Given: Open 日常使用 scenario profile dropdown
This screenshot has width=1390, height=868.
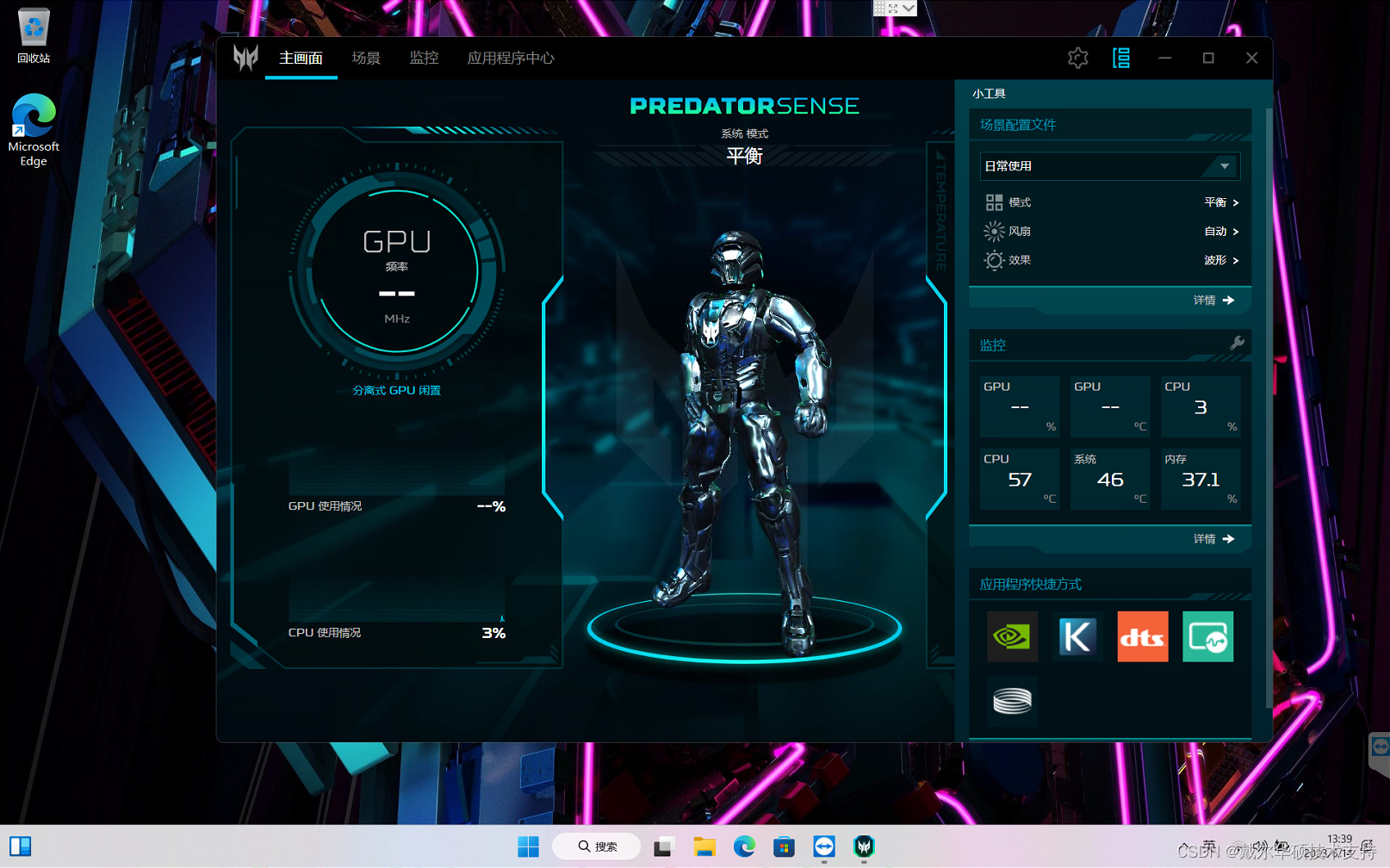Looking at the screenshot, I should click(1109, 166).
